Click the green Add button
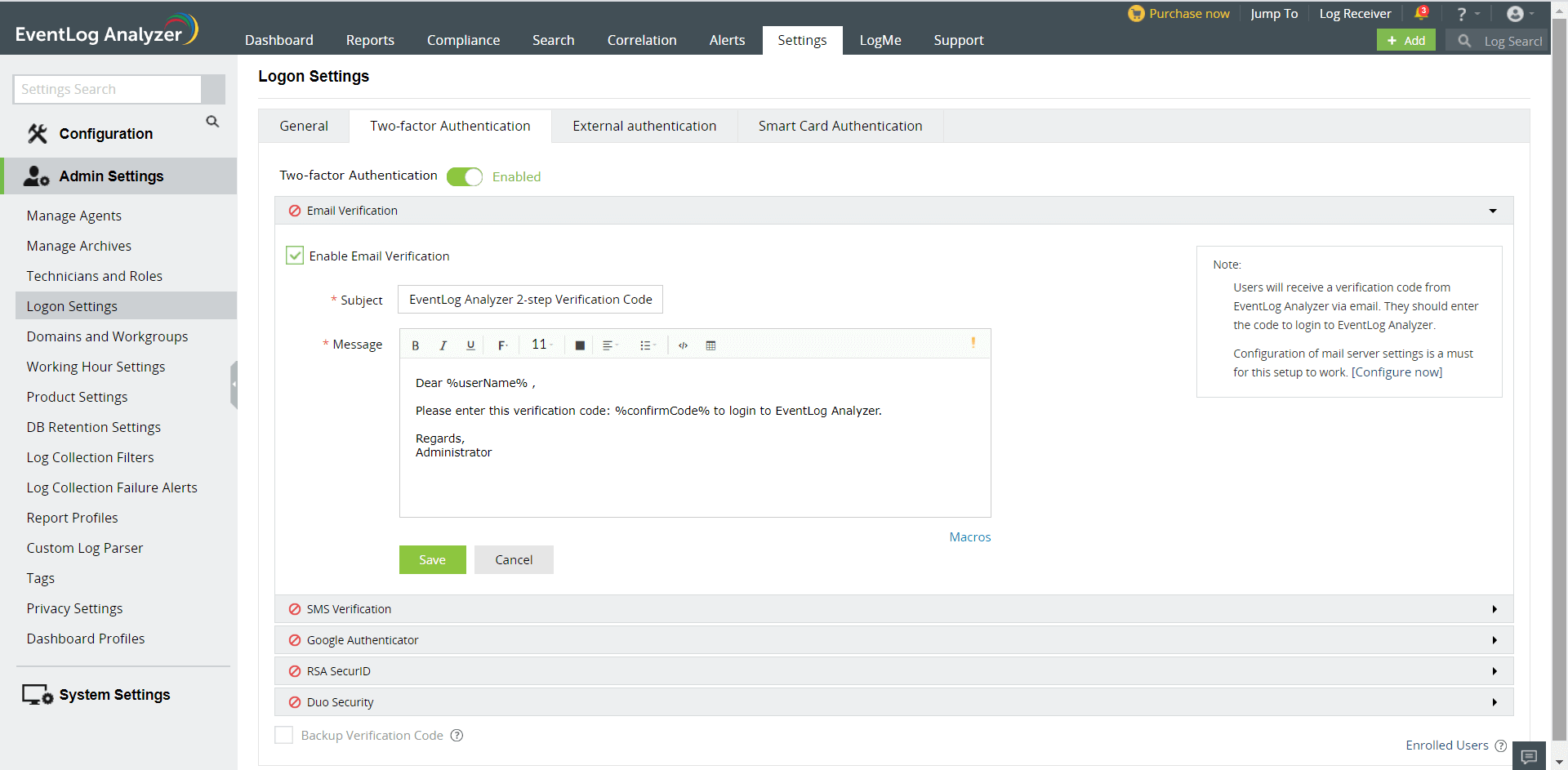Viewport: 1568px width, 770px height. [1406, 40]
